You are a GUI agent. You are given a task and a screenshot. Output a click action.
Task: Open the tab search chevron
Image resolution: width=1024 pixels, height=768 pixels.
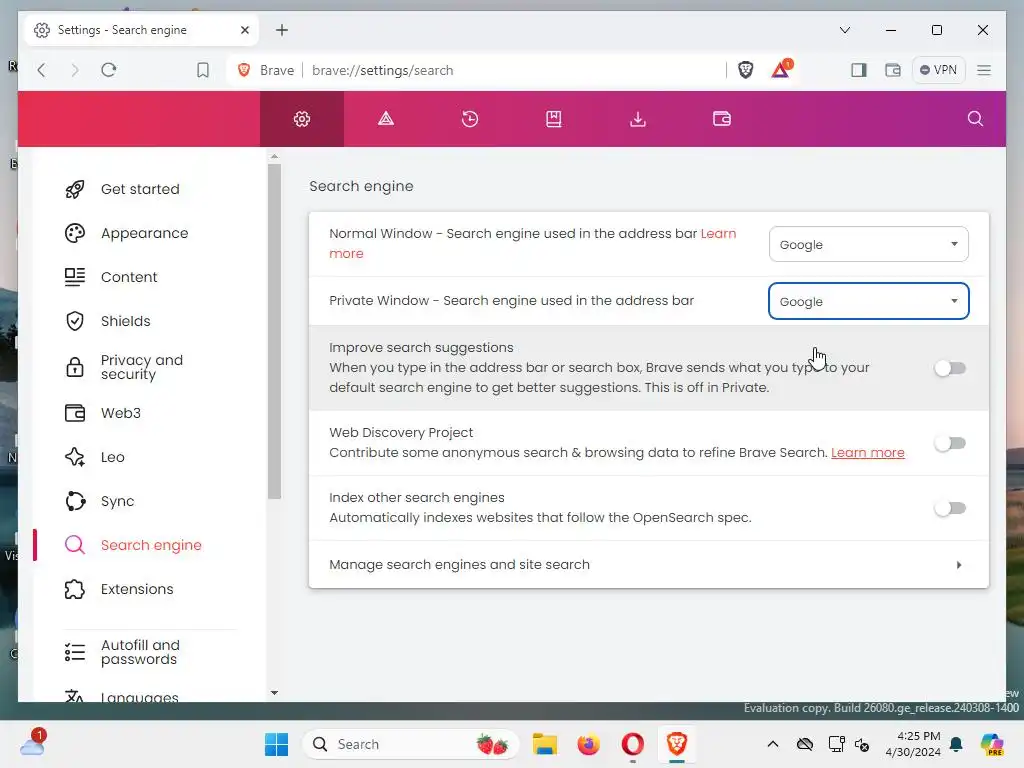tap(844, 30)
